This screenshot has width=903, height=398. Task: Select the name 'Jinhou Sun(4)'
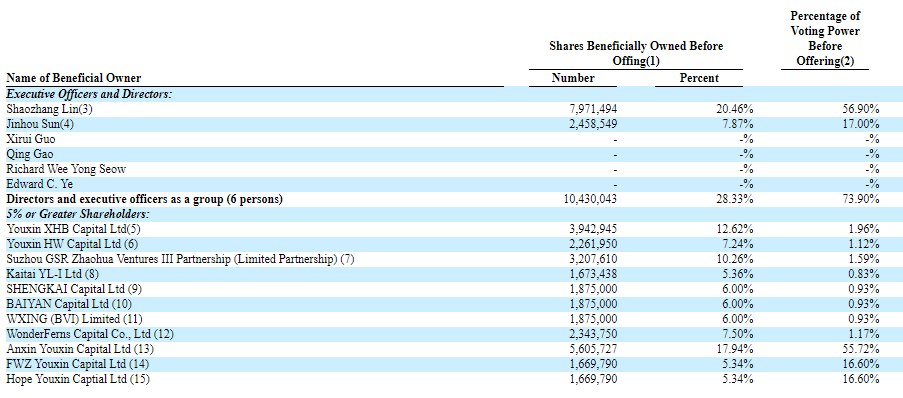pyautogui.click(x=40, y=124)
